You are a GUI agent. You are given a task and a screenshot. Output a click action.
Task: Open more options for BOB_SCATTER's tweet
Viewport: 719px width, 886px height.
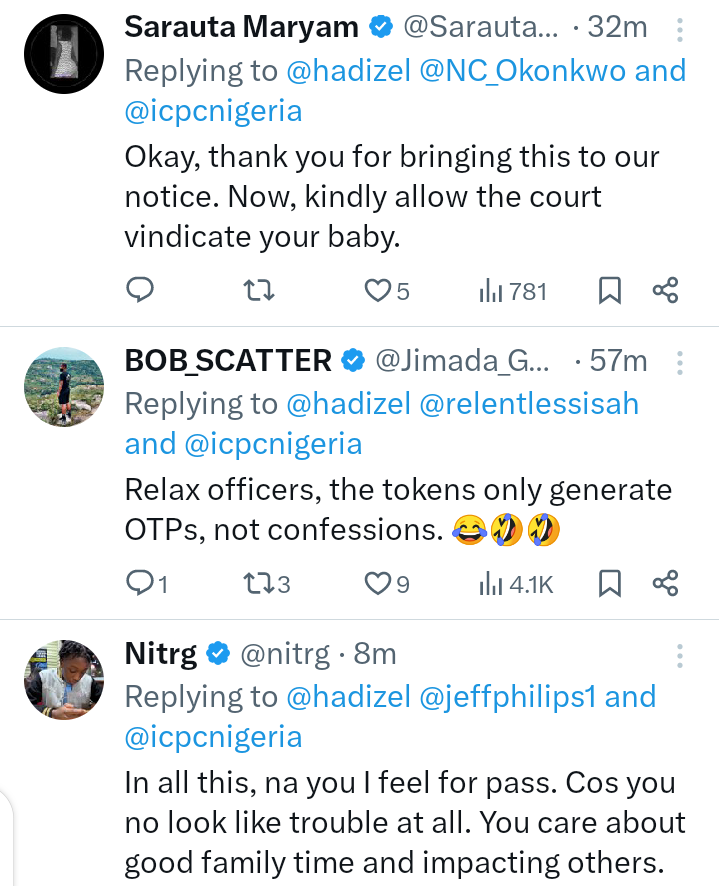pyautogui.click(x=680, y=362)
